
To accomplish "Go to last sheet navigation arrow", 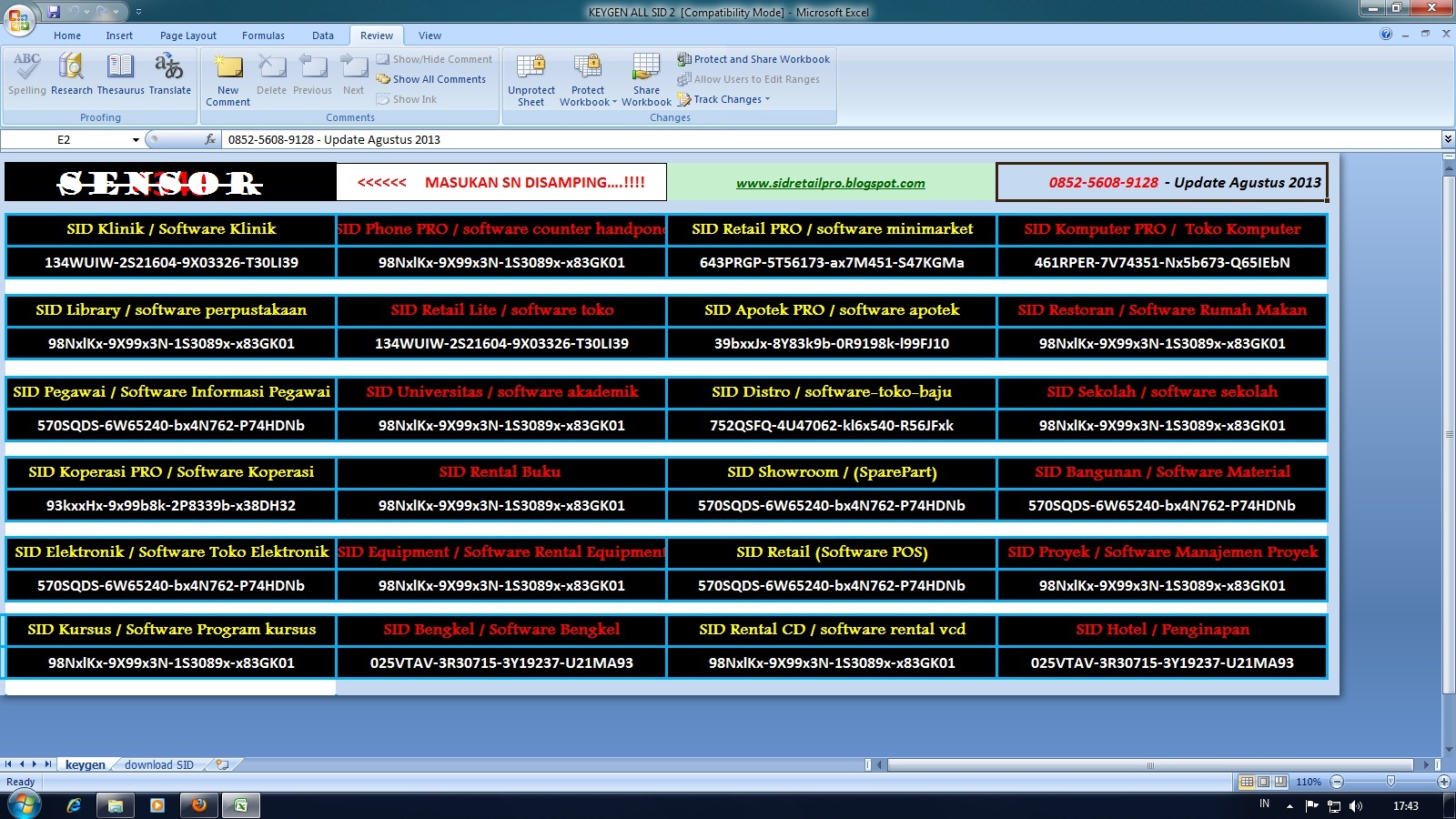I will tap(48, 764).
